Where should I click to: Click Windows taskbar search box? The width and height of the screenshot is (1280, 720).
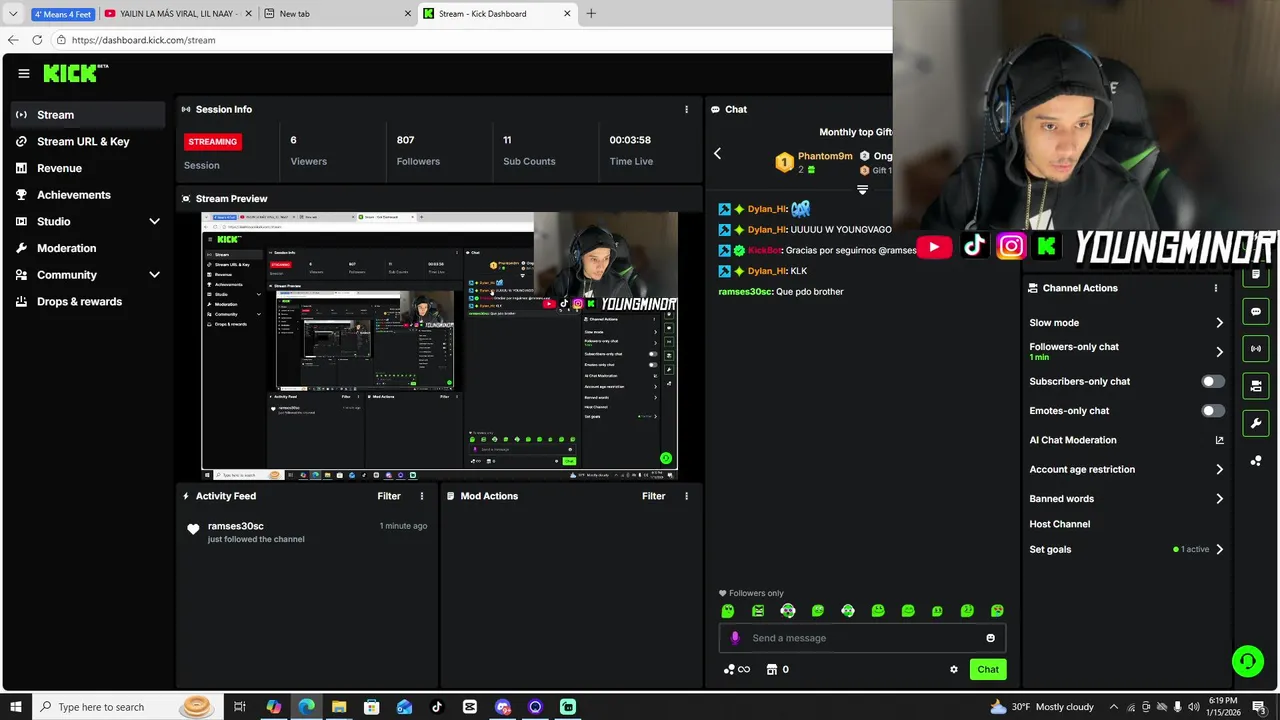pyautogui.click(x=127, y=707)
